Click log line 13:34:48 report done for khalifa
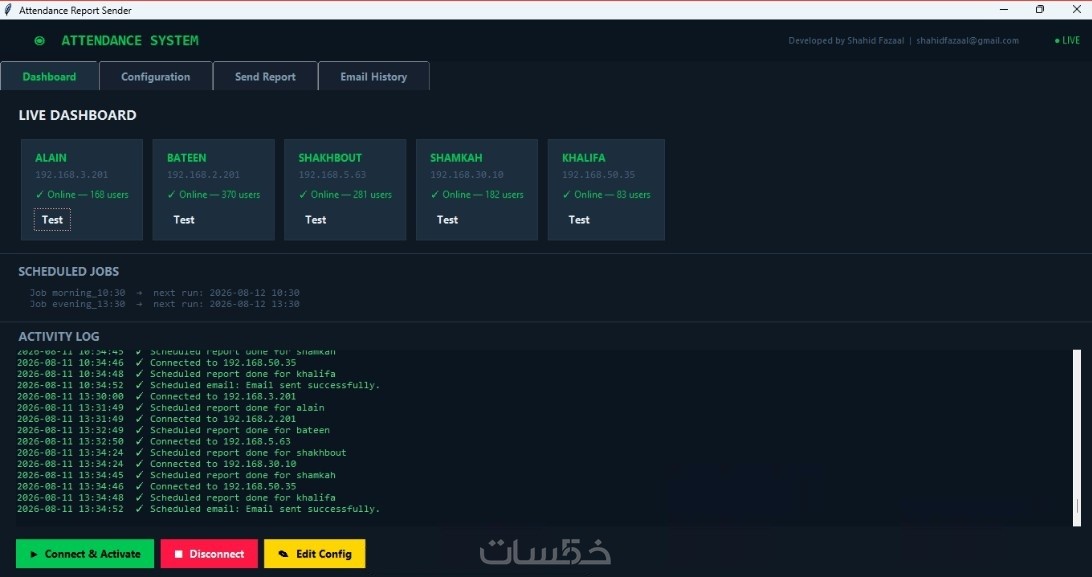1092x577 pixels. coord(176,498)
